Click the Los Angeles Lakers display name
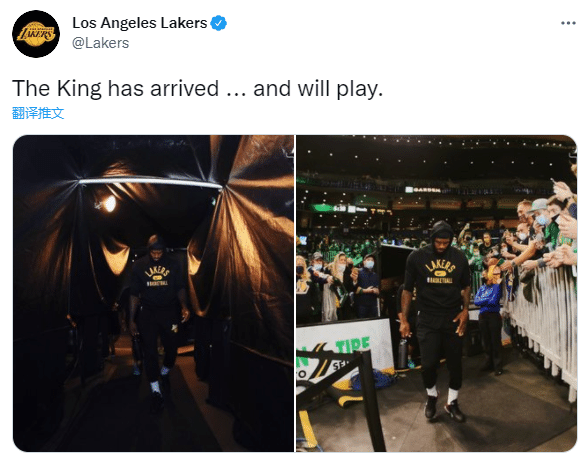Image resolution: width=584 pixels, height=456 pixels. 140,23
